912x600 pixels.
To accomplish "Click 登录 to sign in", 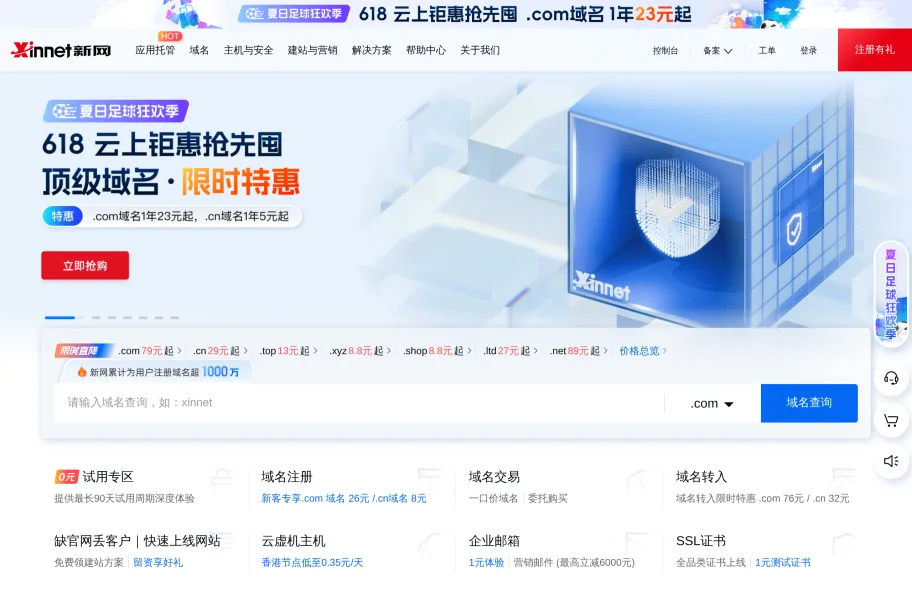I will coord(808,51).
